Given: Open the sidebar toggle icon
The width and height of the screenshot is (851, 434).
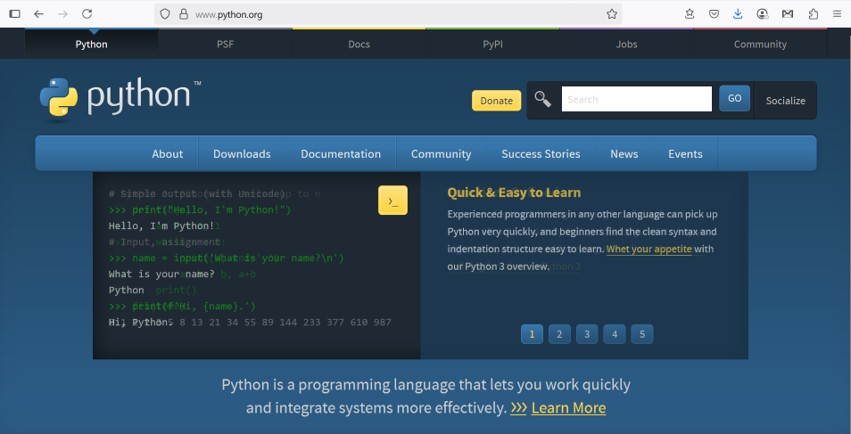Looking at the screenshot, I should [15, 14].
